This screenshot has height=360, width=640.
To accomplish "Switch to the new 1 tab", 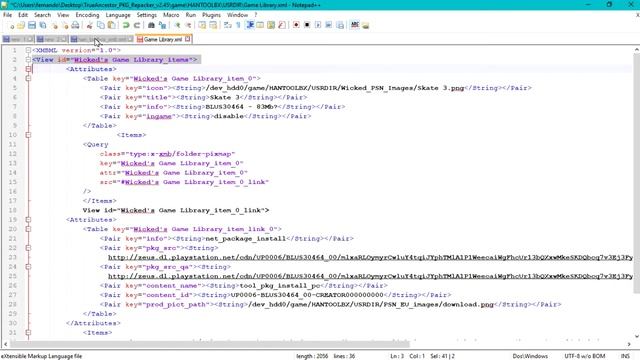I will coord(18,39).
